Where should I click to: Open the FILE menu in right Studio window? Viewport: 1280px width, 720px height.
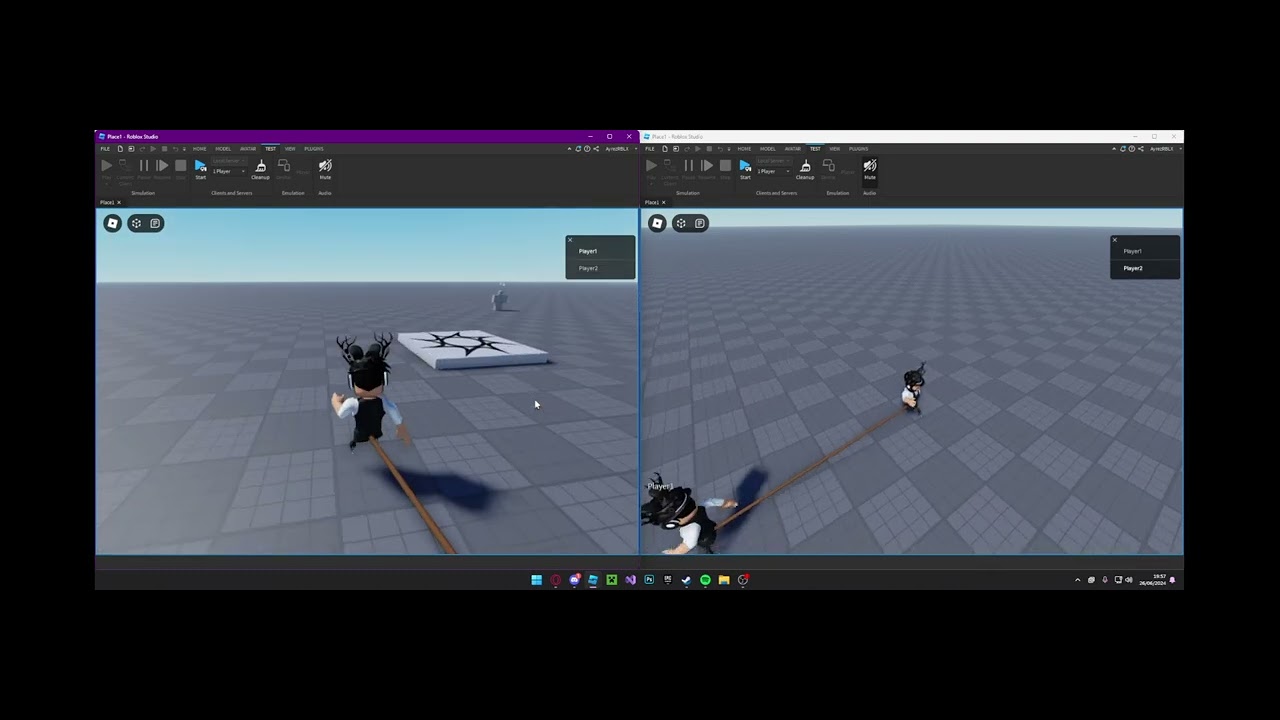click(650, 149)
